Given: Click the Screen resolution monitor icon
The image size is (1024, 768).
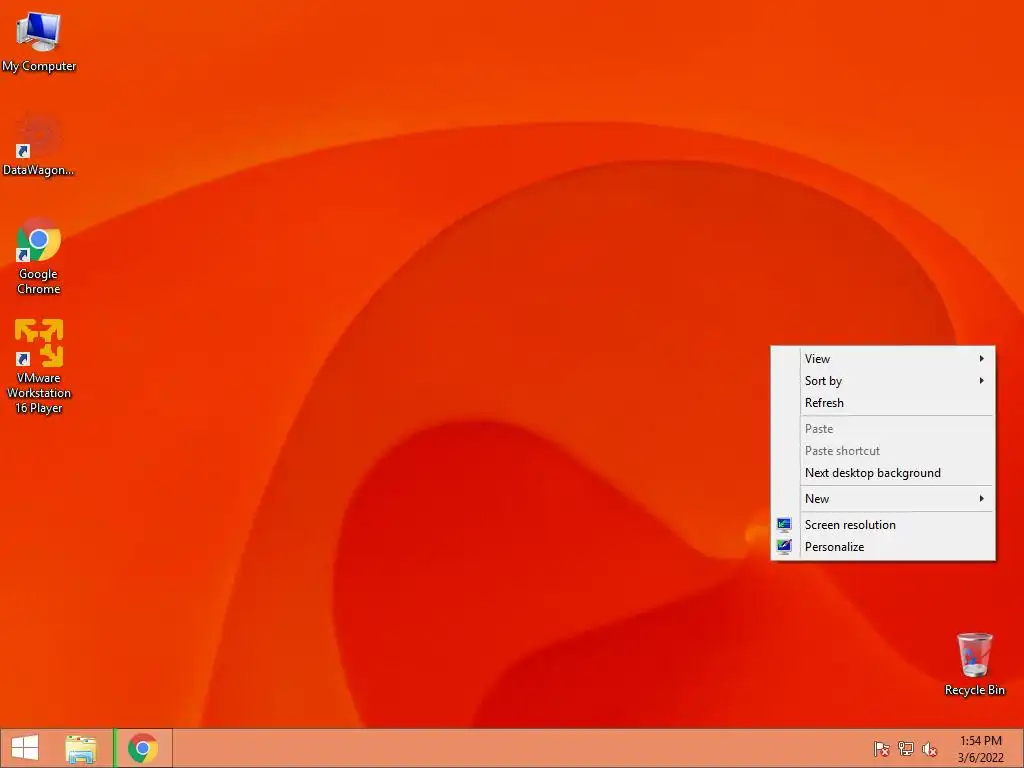Looking at the screenshot, I should click(x=784, y=524).
